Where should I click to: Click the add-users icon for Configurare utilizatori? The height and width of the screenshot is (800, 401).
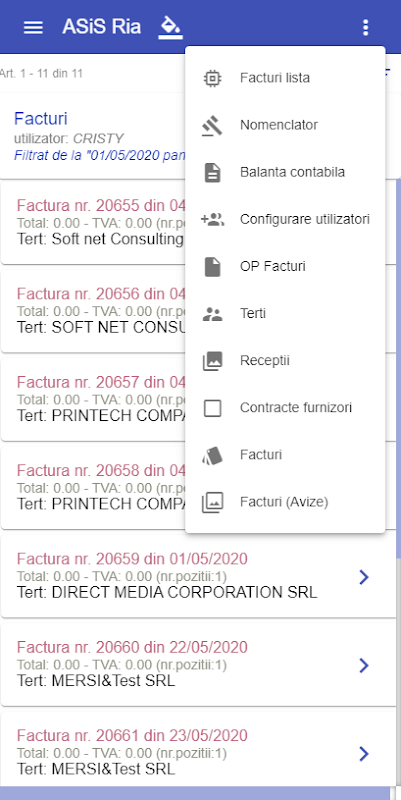tap(212, 219)
